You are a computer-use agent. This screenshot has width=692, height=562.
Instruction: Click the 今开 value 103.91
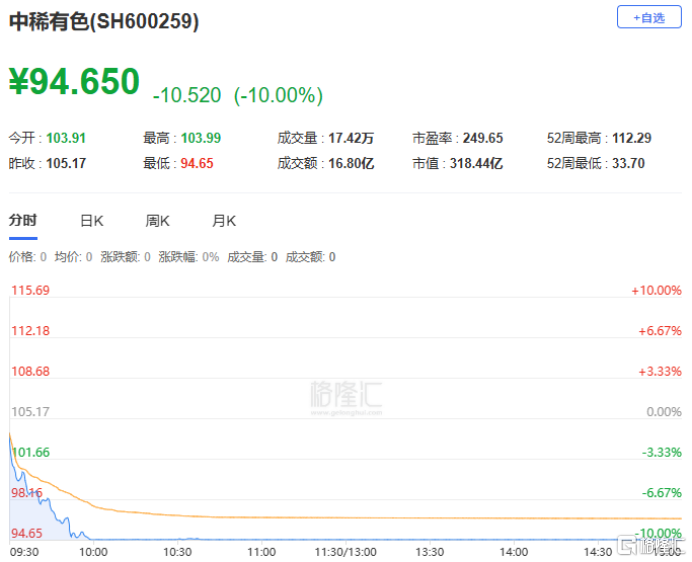(63, 138)
